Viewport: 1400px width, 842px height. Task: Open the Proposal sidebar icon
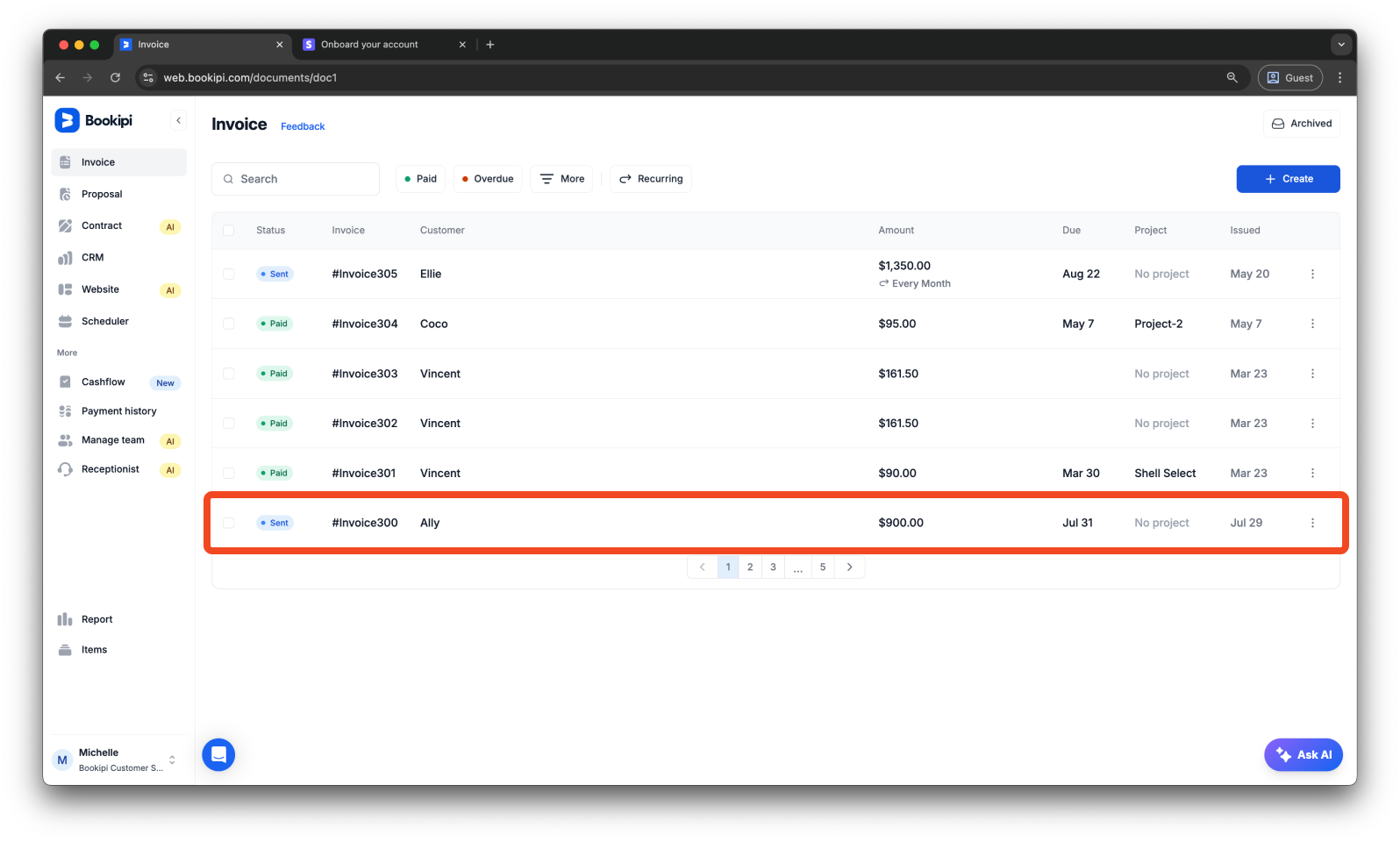point(65,194)
